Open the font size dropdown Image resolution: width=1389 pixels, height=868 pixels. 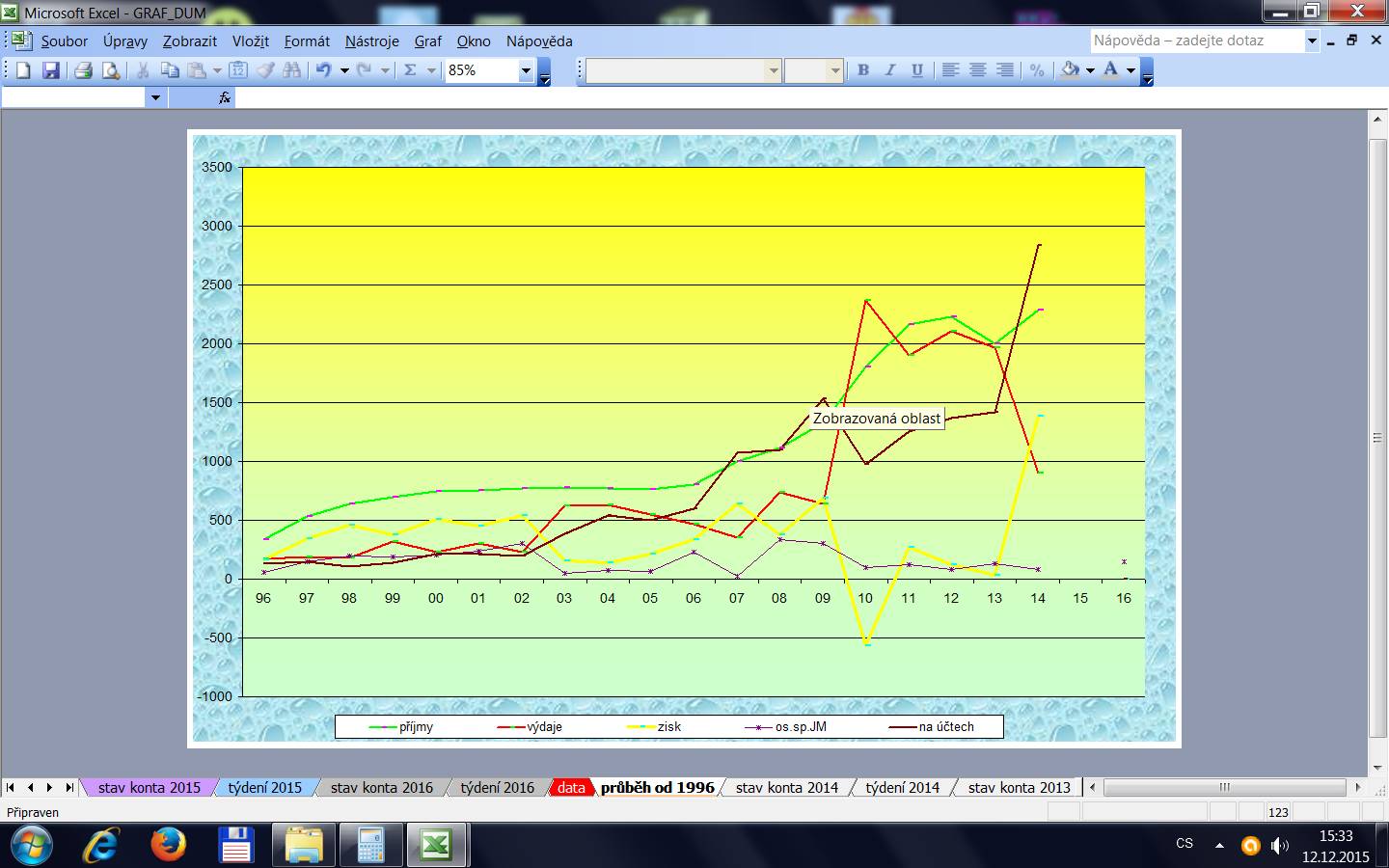coord(835,70)
